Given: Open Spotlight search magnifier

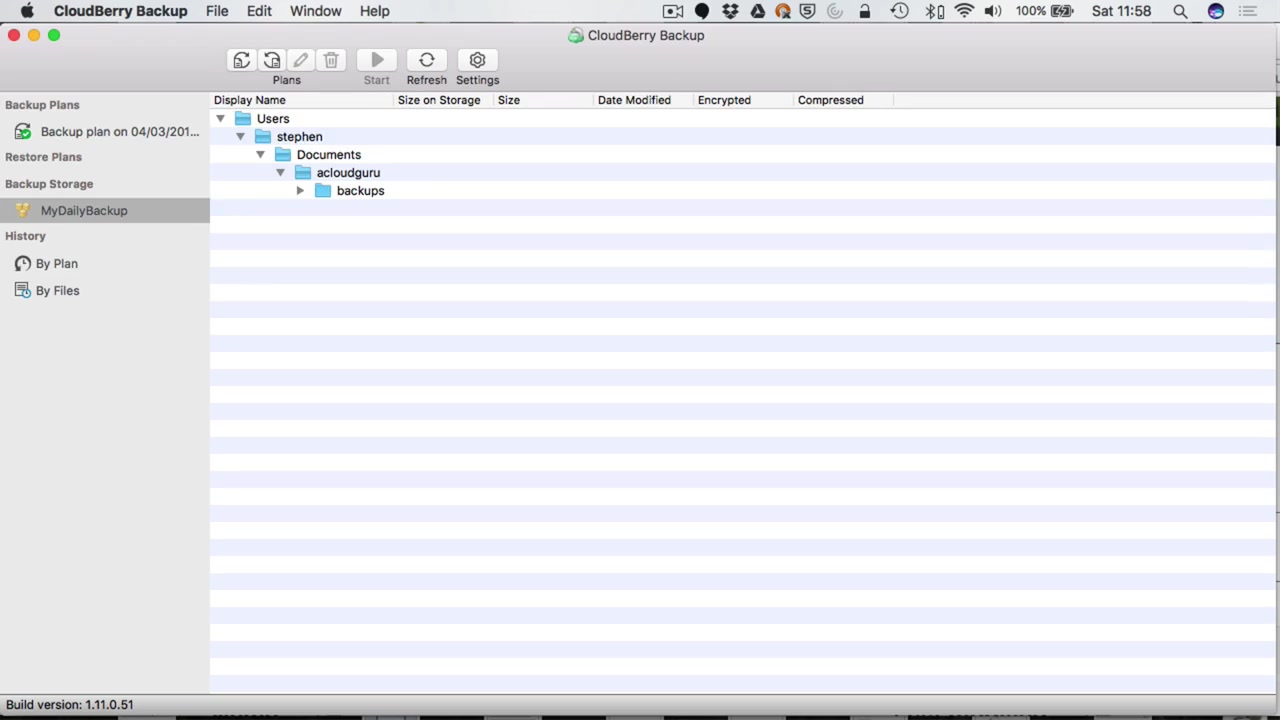Looking at the screenshot, I should pyautogui.click(x=1180, y=11).
